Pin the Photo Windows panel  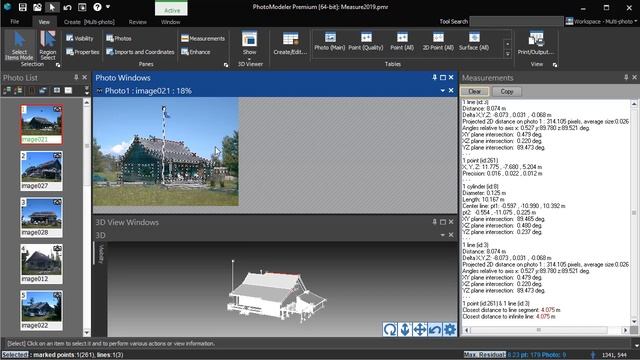point(434,77)
